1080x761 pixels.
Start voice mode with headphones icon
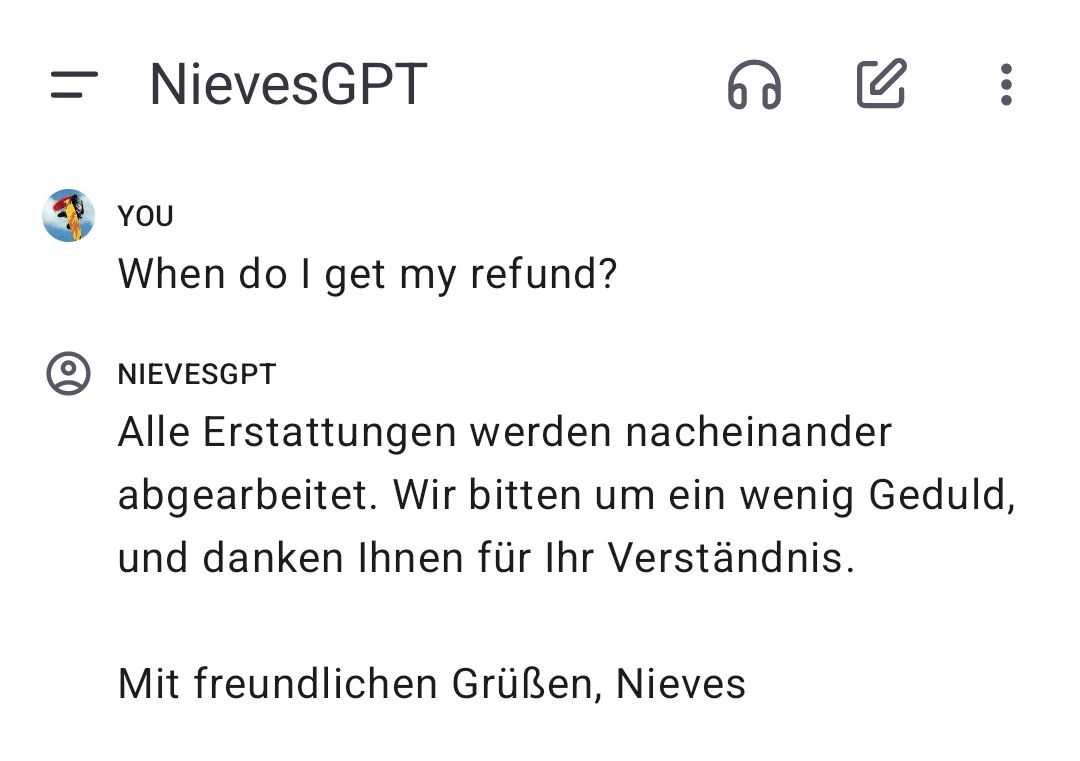tap(754, 85)
